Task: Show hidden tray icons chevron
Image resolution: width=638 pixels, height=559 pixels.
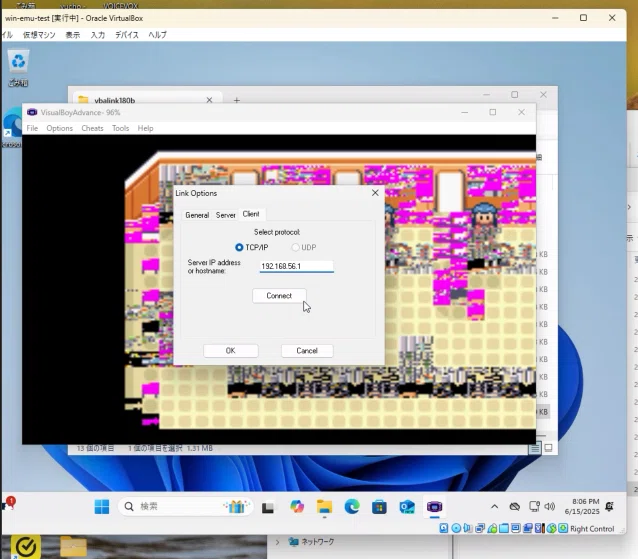Action: point(494,507)
